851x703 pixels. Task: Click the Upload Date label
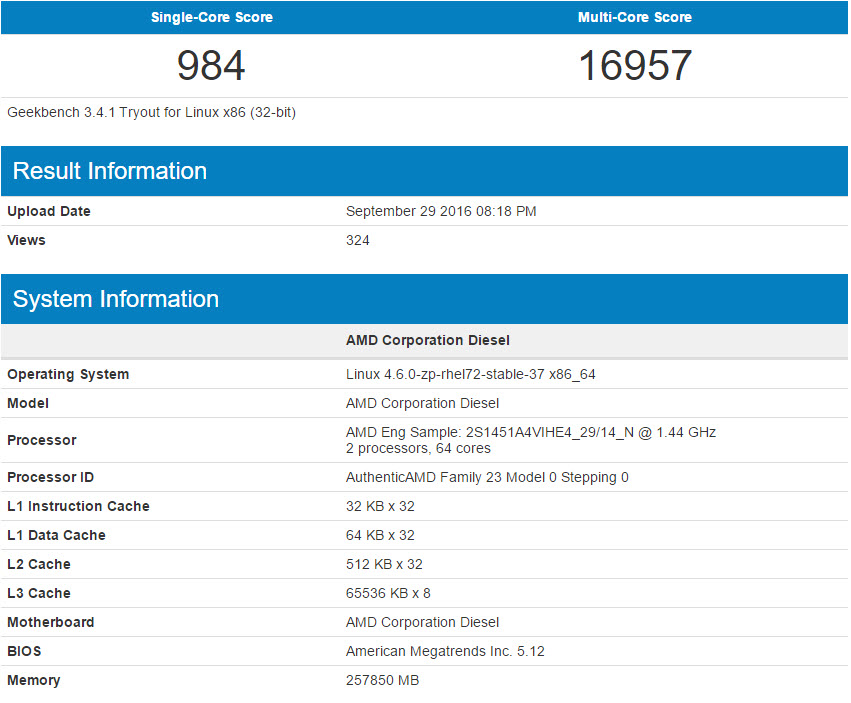(x=49, y=211)
